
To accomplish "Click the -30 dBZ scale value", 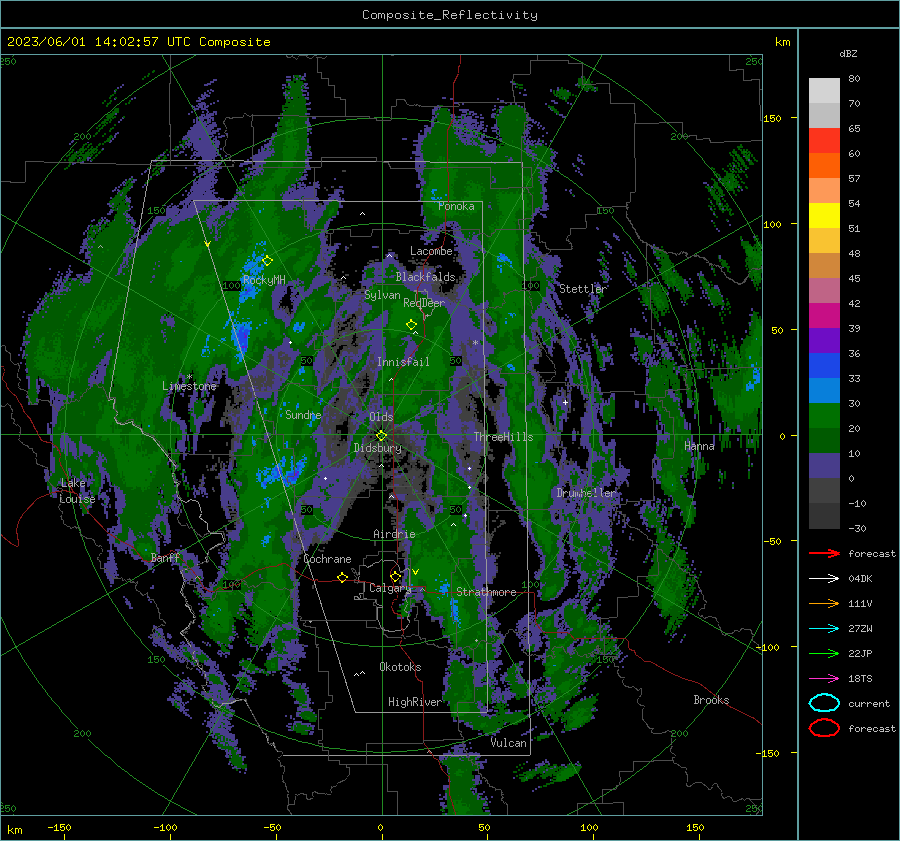I will (857, 528).
